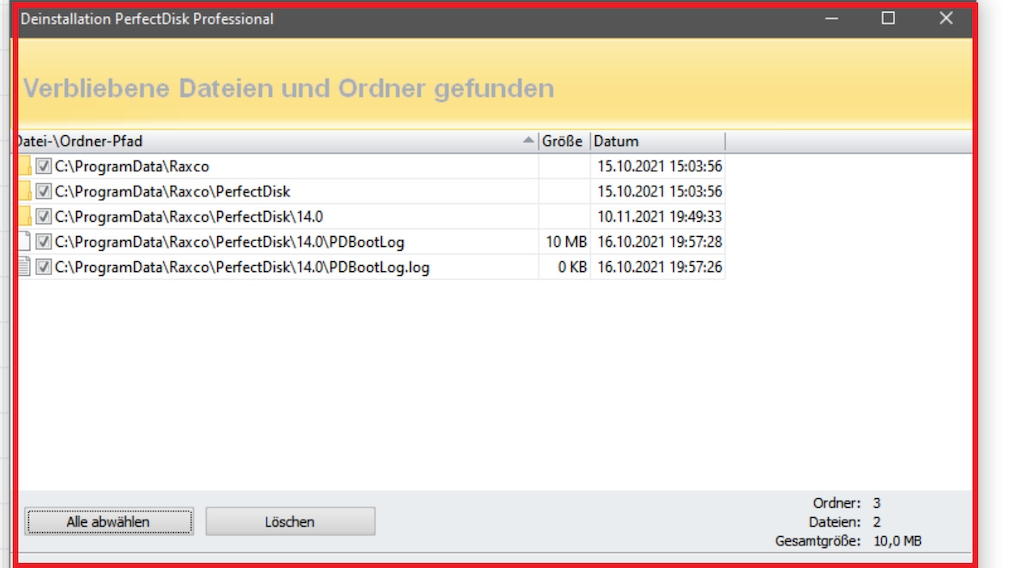The height and width of the screenshot is (568, 1010).
Task: Click folder icon for C:\ProgramData\Raxco
Action: [x=24, y=166]
